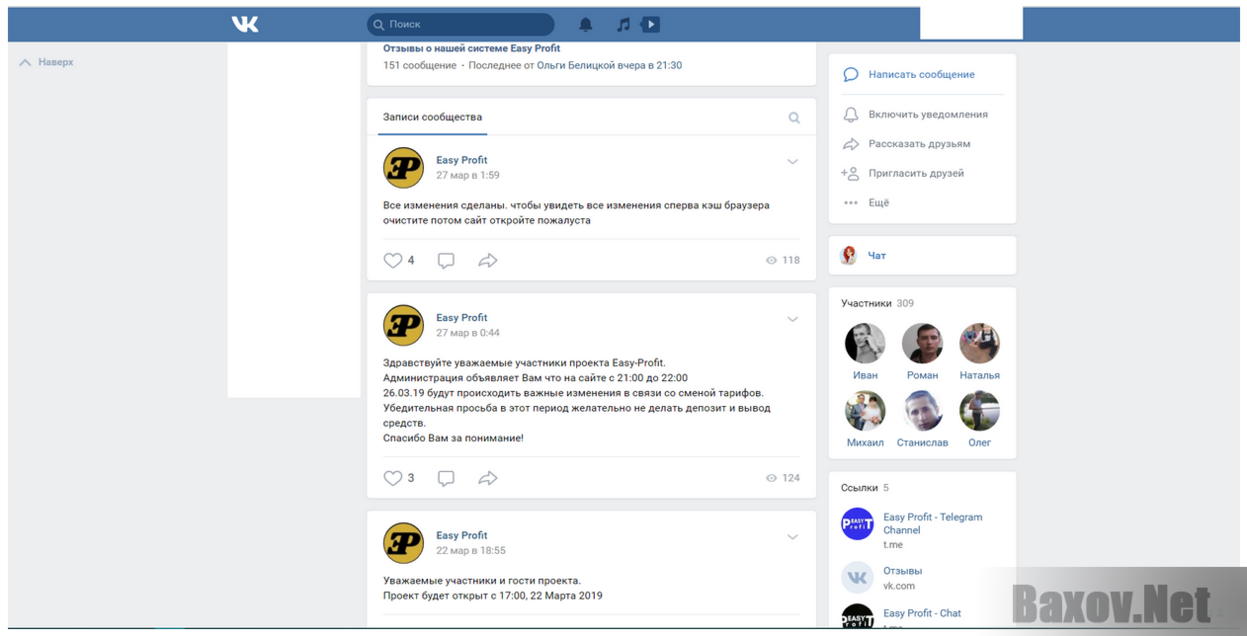This screenshot has width=1247, height=636.
Task: Click Написать сообщение to message the community
Action: [x=922, y=74]
